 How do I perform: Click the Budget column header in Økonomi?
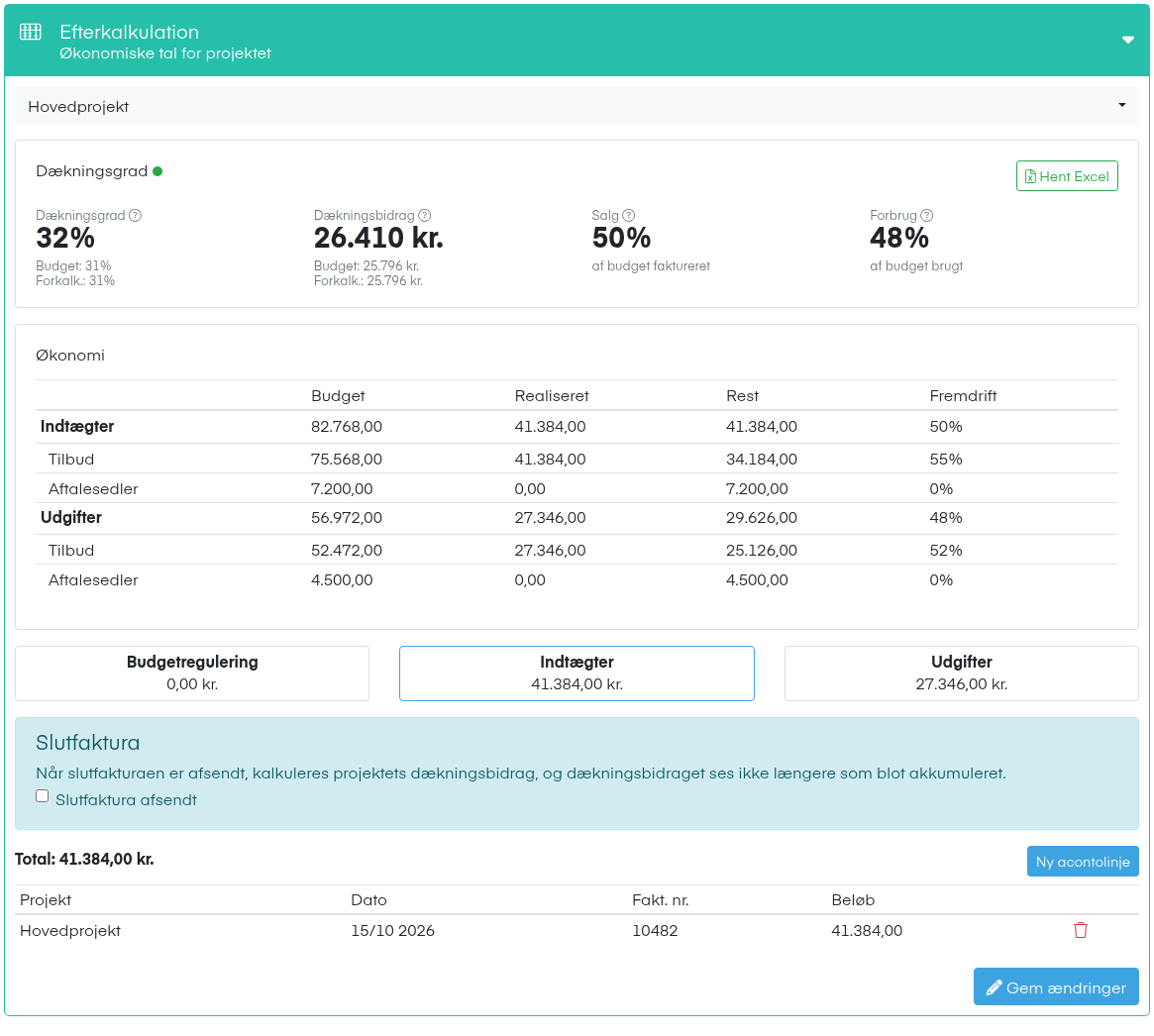pyautogui.click(x=338, y=396)
